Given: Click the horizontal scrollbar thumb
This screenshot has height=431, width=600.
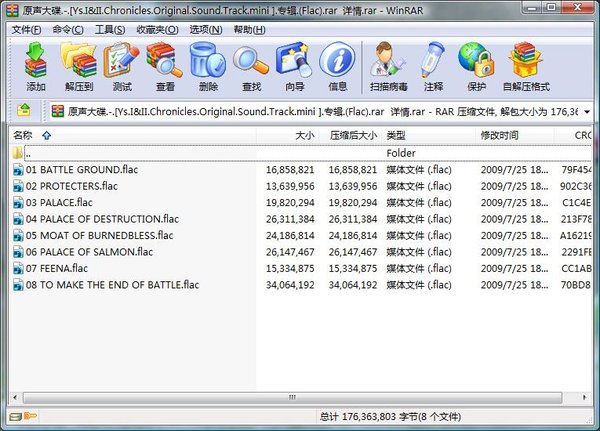Looking at the screenshot, I should point(292,397).
